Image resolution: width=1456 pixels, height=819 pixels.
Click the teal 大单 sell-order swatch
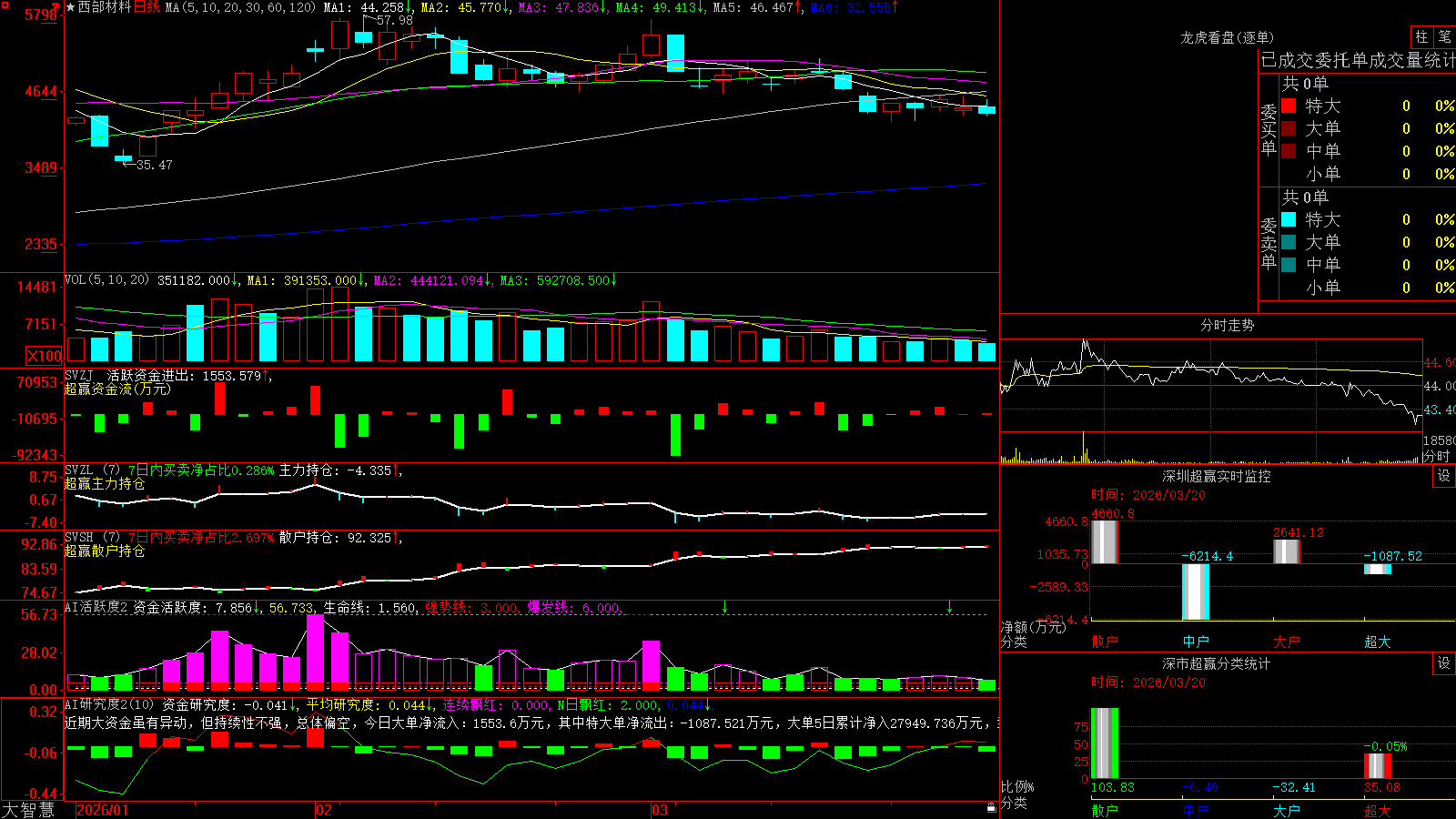1289,242
